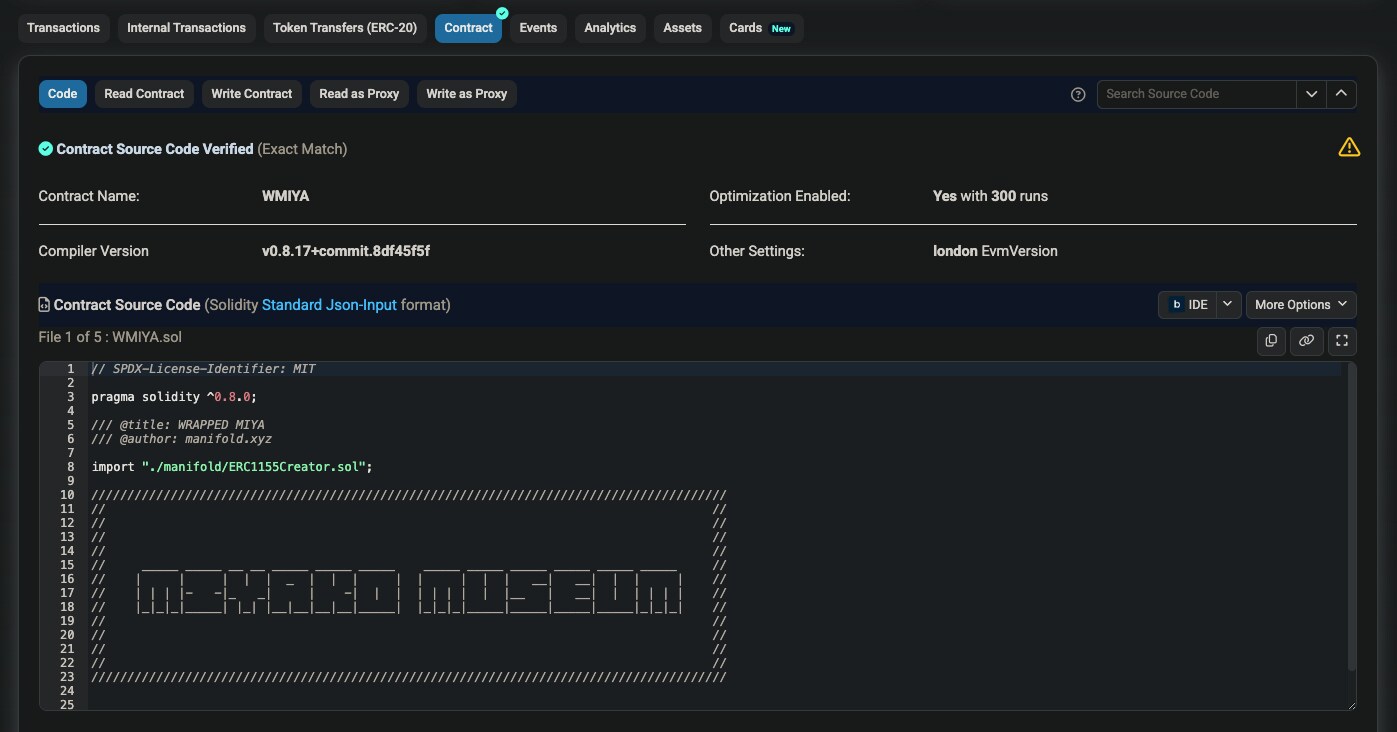Expand the IDE options dropdown arrow
Viewport: 1397px width, 732px height.
coord(1228,305)
